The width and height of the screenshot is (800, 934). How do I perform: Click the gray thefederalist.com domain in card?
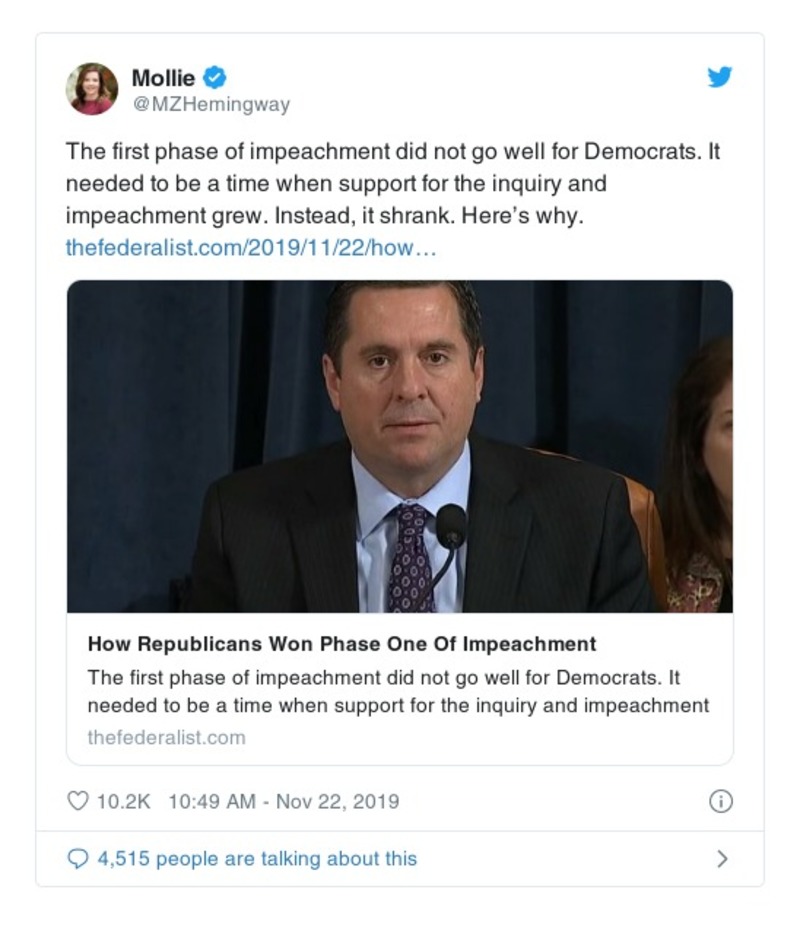click(x=166, y=737)
